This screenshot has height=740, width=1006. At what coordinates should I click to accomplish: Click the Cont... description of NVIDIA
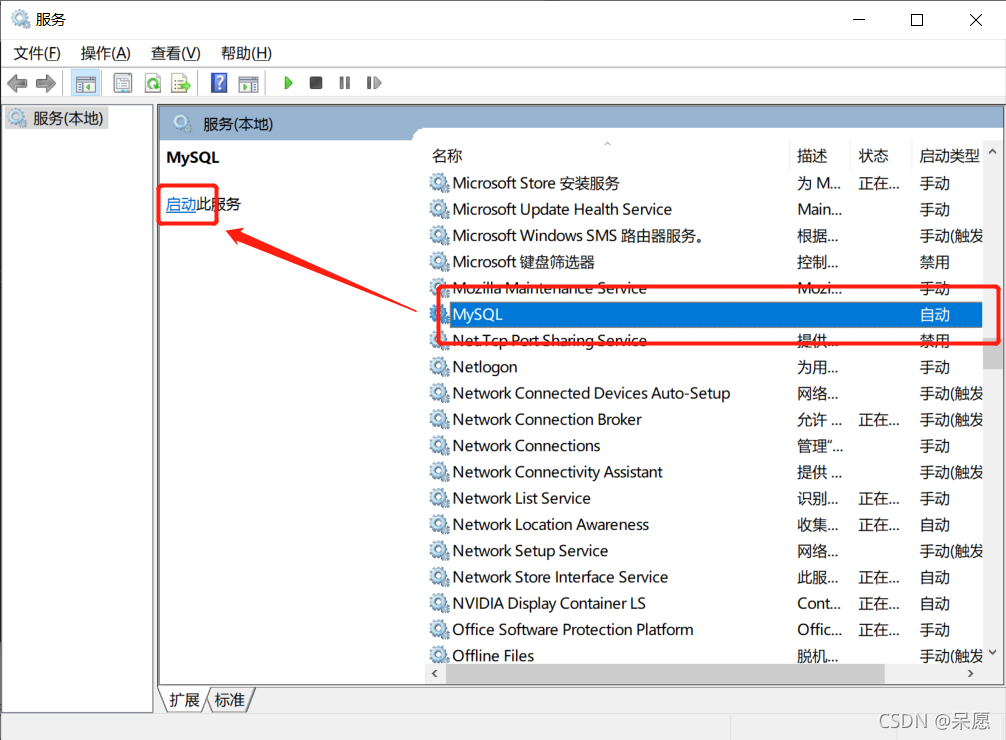(x=819, y=604)
